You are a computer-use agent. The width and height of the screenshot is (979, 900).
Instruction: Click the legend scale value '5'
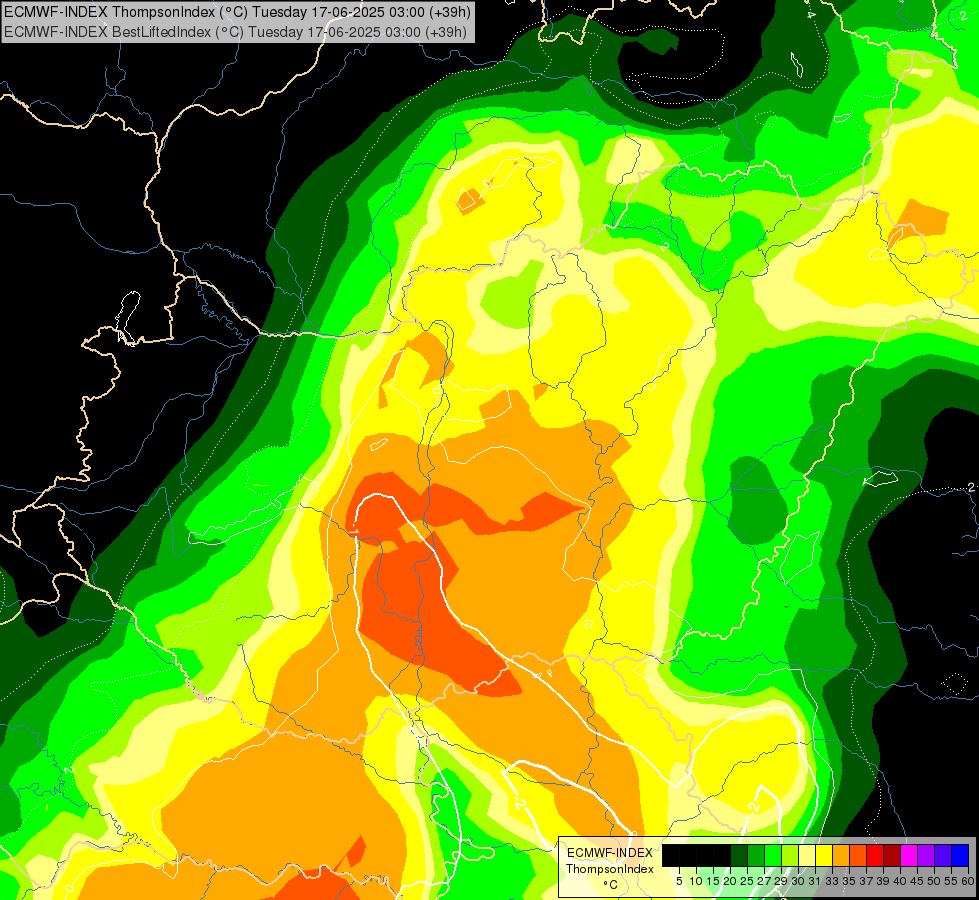679,881
